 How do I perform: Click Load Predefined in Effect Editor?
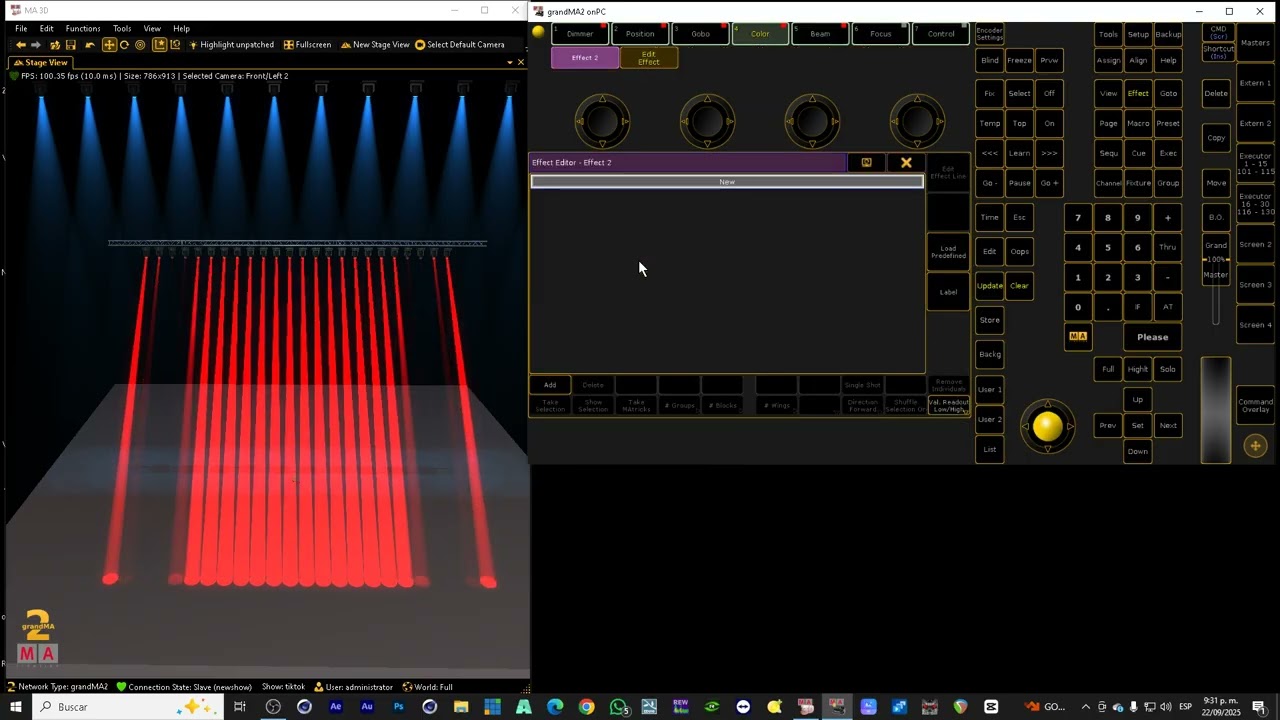(x=948, y=252)
